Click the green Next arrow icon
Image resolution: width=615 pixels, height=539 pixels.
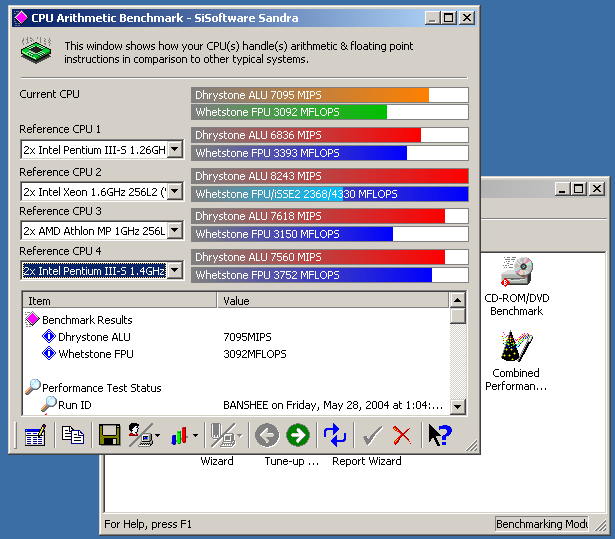pyautogui.click(x=298, y=435)
